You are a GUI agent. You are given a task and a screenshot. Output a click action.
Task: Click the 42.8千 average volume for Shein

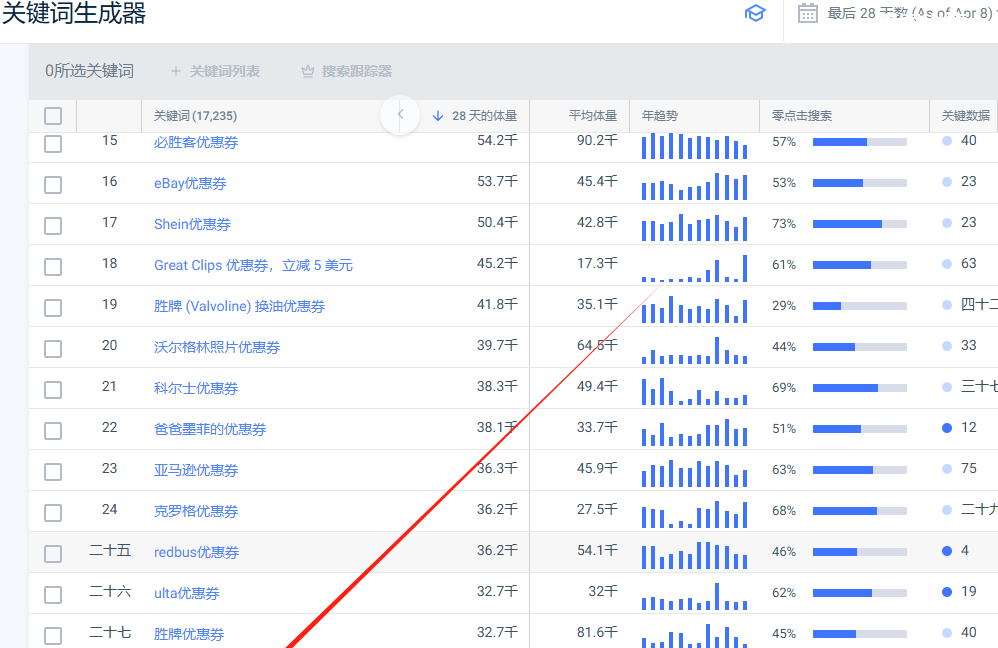[597, 222]
